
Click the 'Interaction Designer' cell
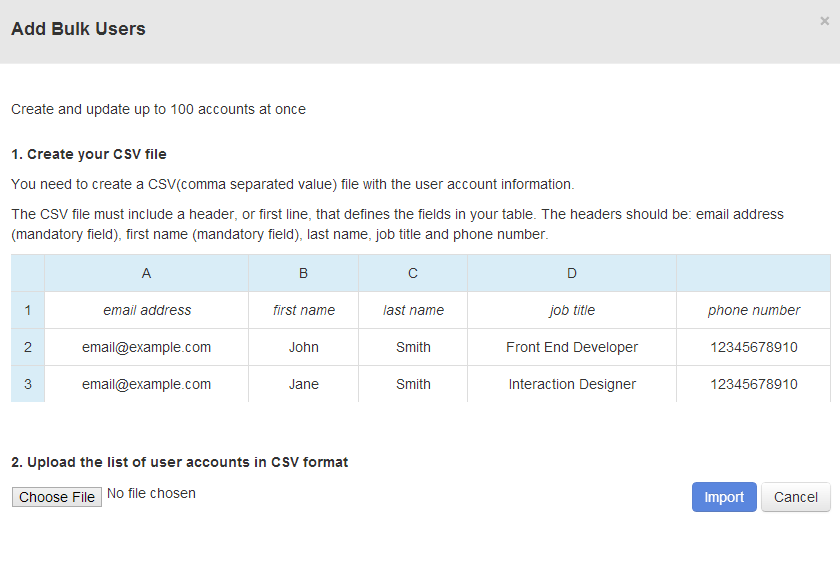coord(572,384)
